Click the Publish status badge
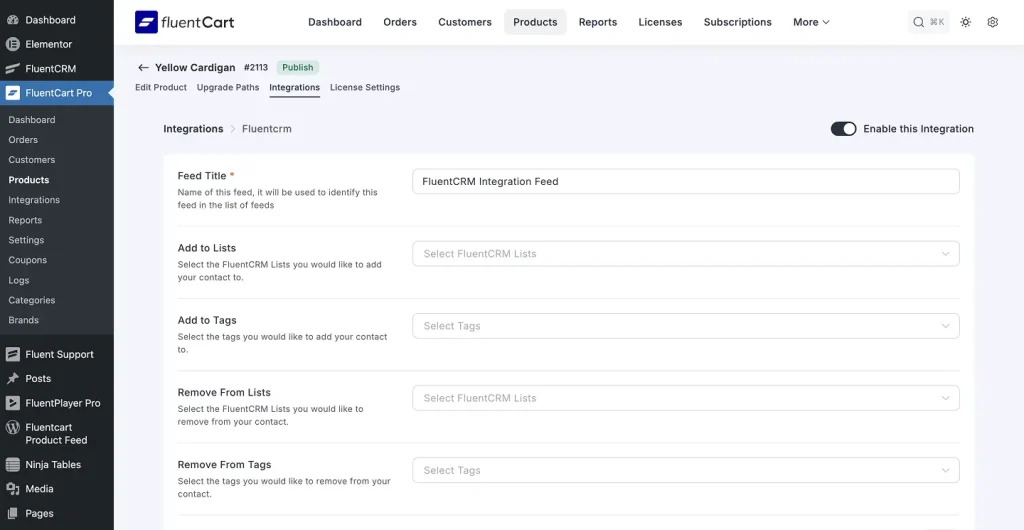 (x=298, y=67)
